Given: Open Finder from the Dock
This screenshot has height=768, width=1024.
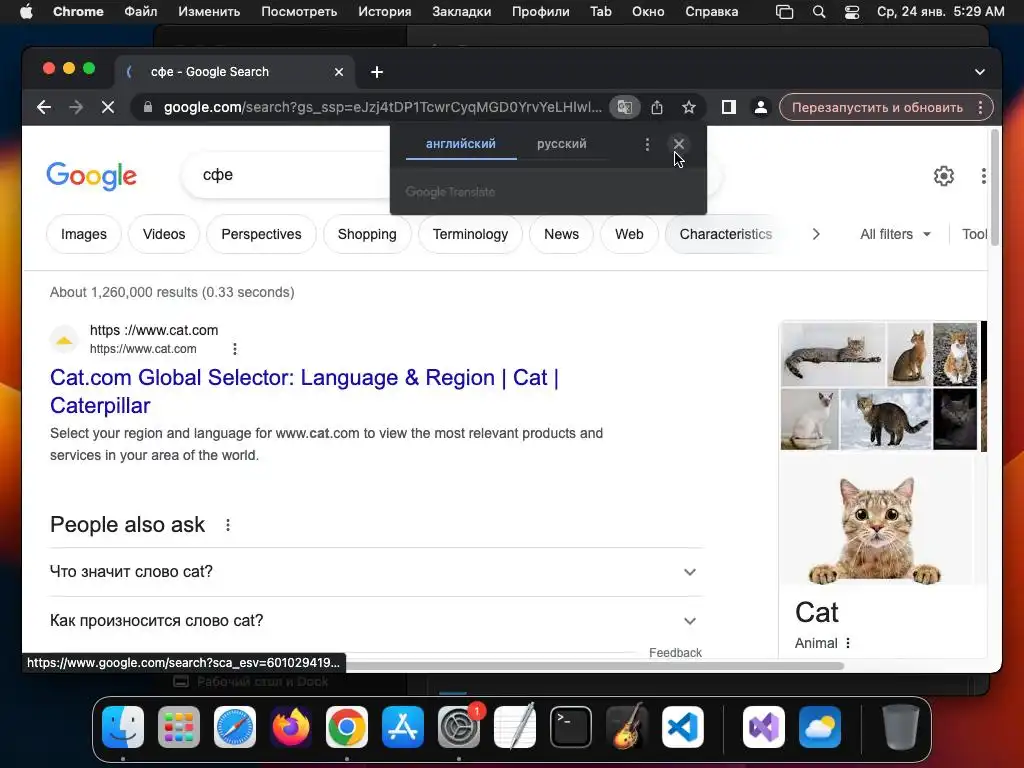Looking at the screenshot, I should pyautogui.click(x=123, y=727).
